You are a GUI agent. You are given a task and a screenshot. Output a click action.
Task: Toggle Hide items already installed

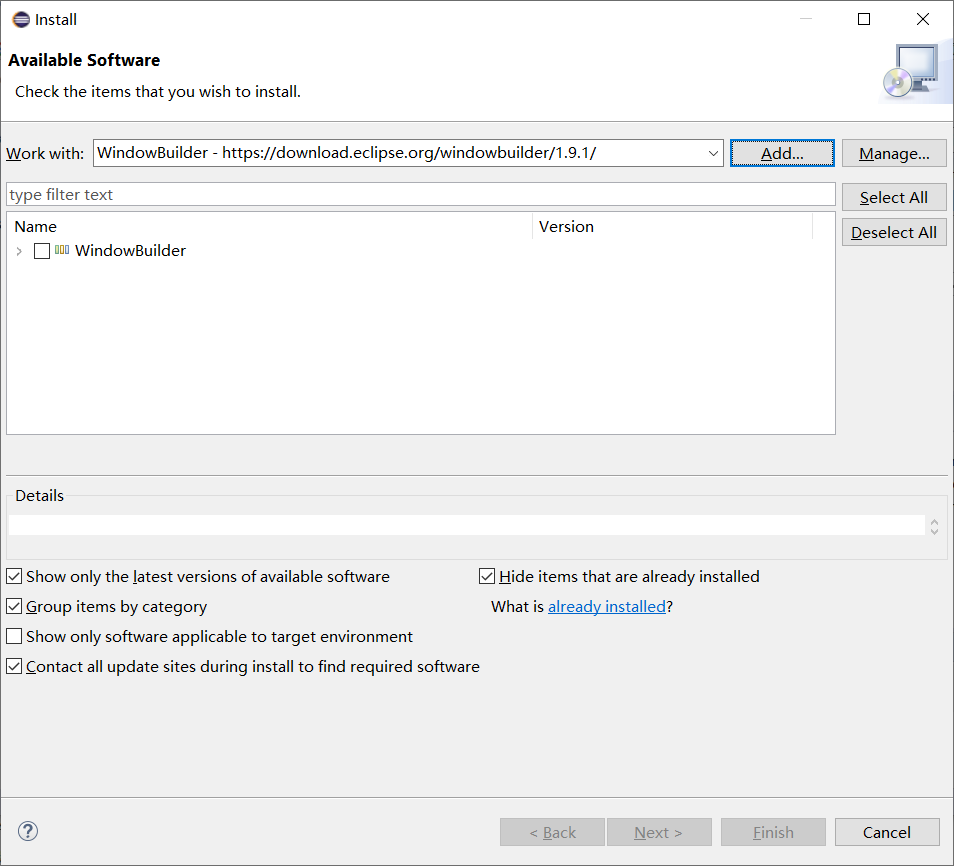487,576
